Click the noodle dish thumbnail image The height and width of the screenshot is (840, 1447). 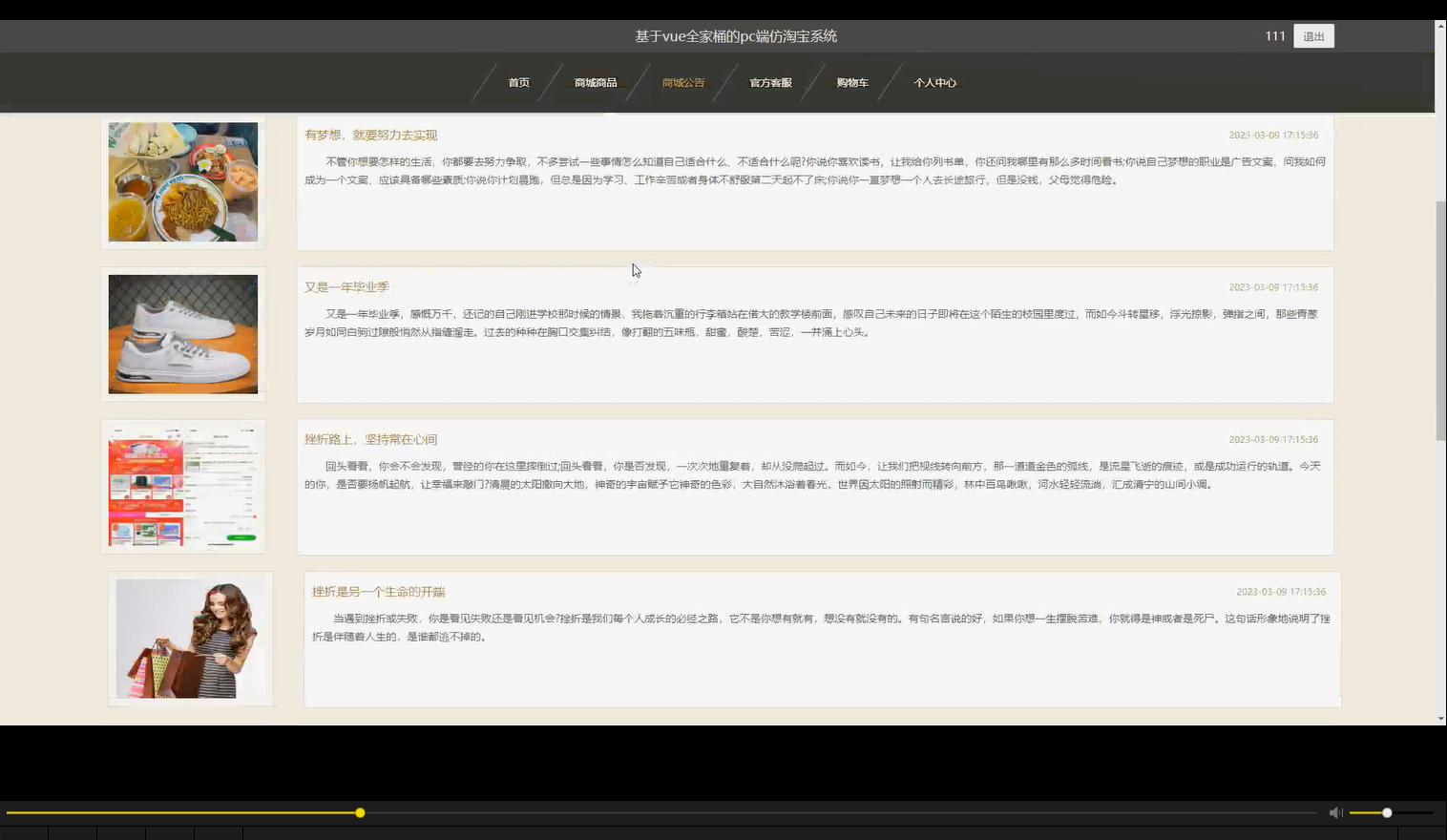point(182,181)
